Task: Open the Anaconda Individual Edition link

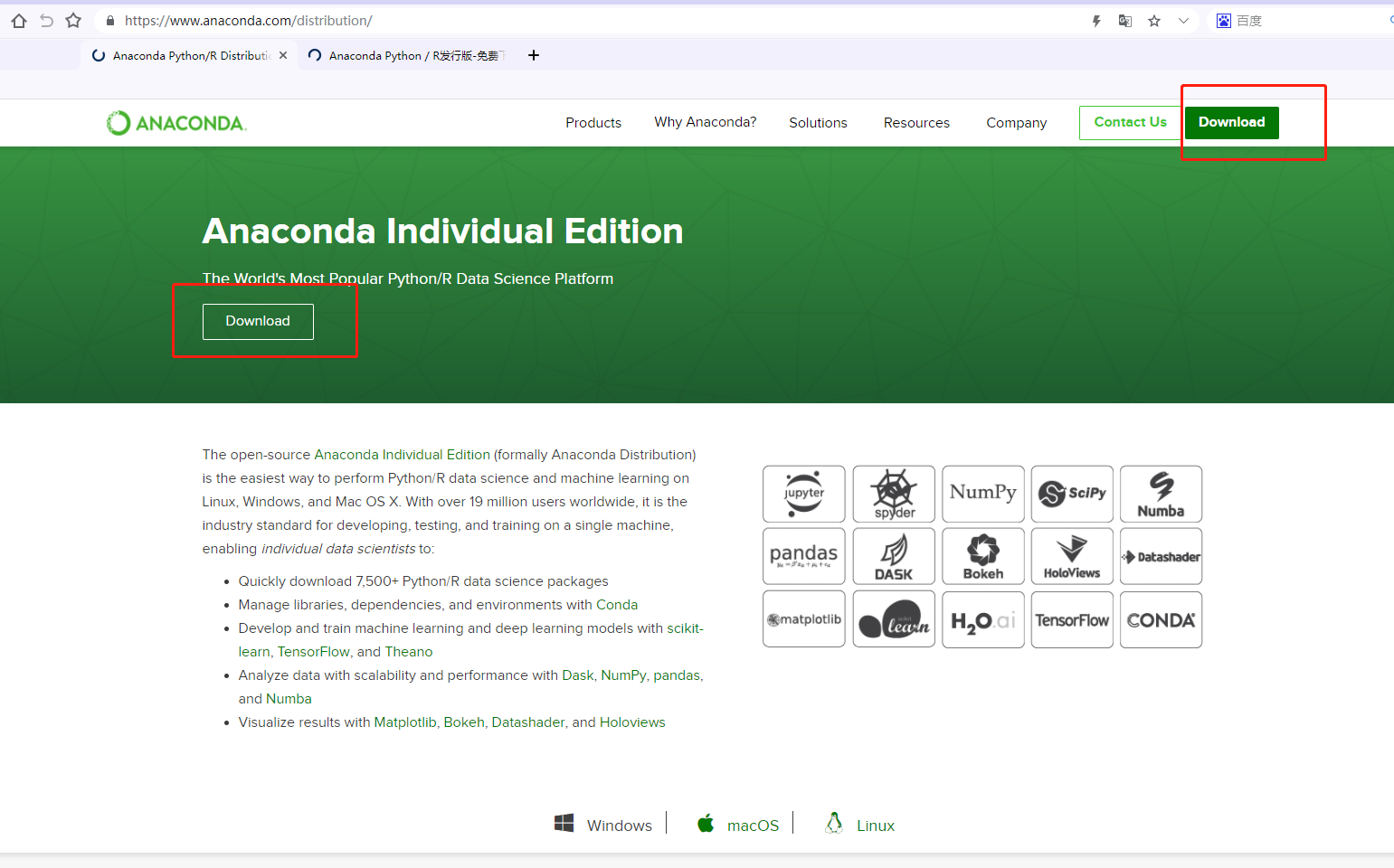Action: click(403, 455)
